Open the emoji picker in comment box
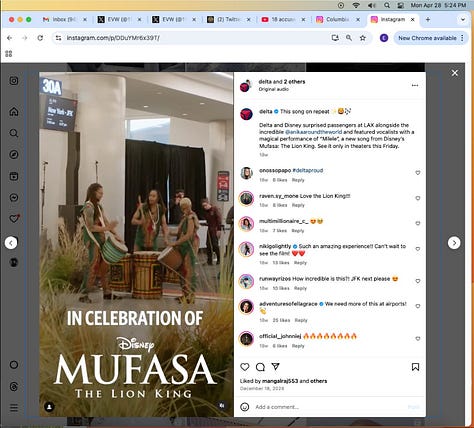Viewport: 474px width, 428px height. point(245,407)
